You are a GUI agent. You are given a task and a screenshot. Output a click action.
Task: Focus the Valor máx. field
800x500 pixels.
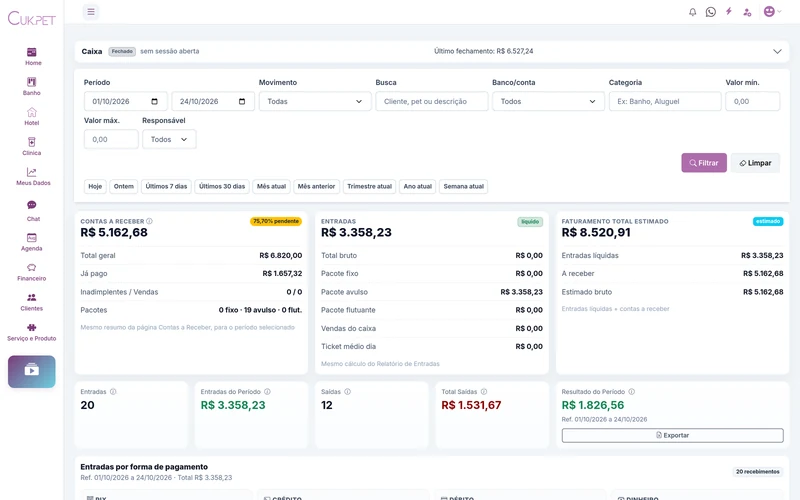[x=111, y=139]
